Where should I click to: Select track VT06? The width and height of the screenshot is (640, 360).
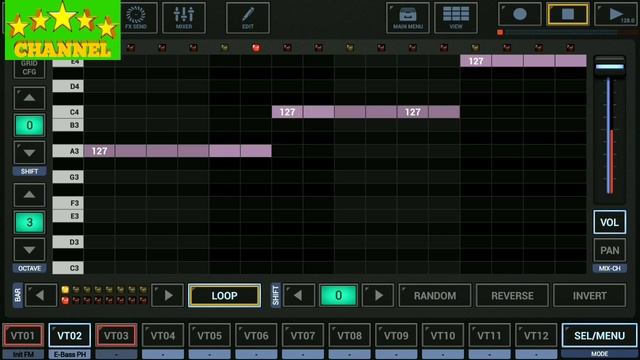[256, 336]
